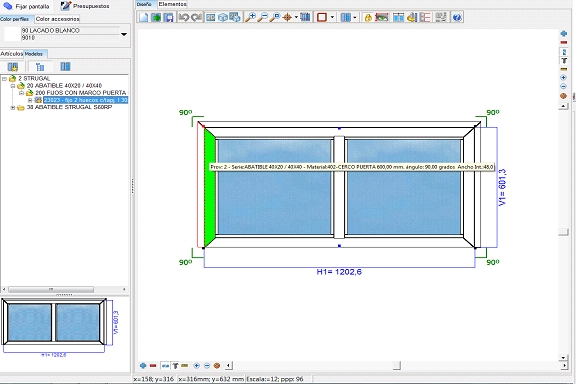
Task: Click the central mullion of the window
Action: [x=339, y=187]
